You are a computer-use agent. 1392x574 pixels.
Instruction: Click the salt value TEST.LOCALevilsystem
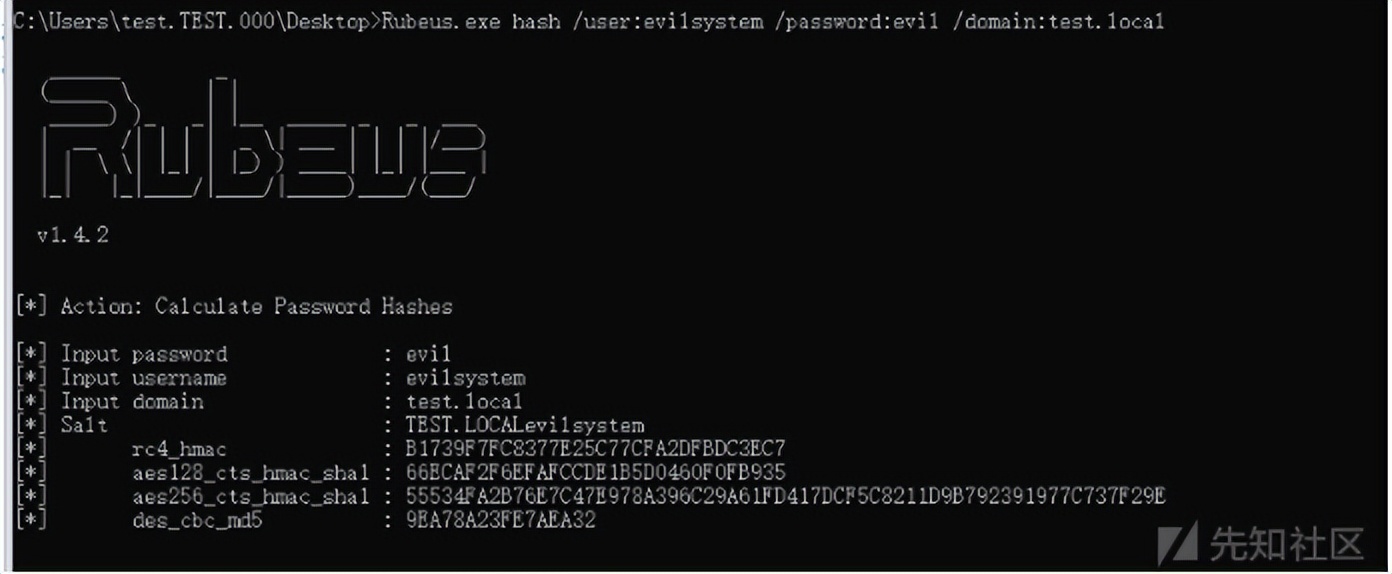(525, 426)
